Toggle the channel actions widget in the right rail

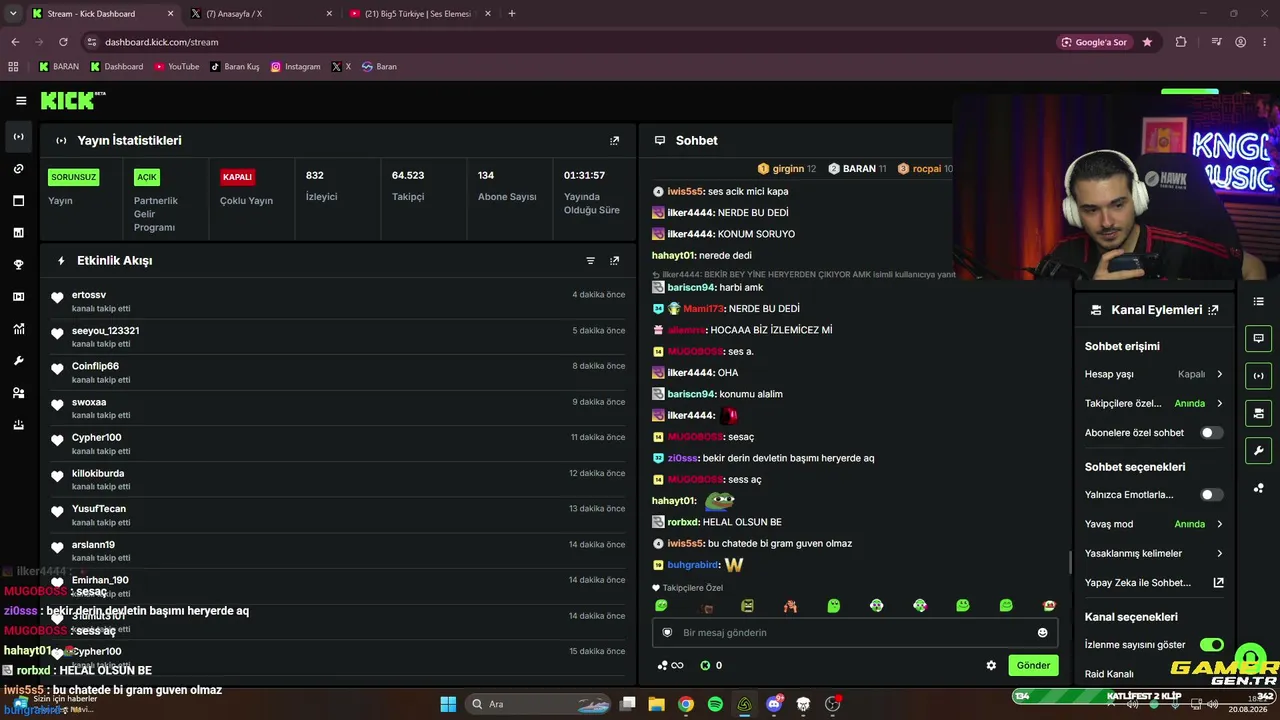click(1258, 413)
